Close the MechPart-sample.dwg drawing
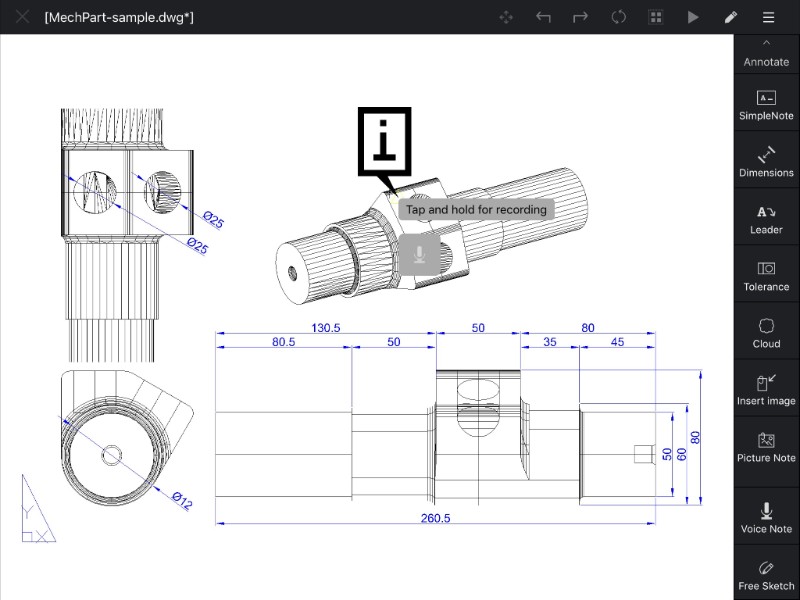Screen dimensions: 800x600 tap(22, 17)
